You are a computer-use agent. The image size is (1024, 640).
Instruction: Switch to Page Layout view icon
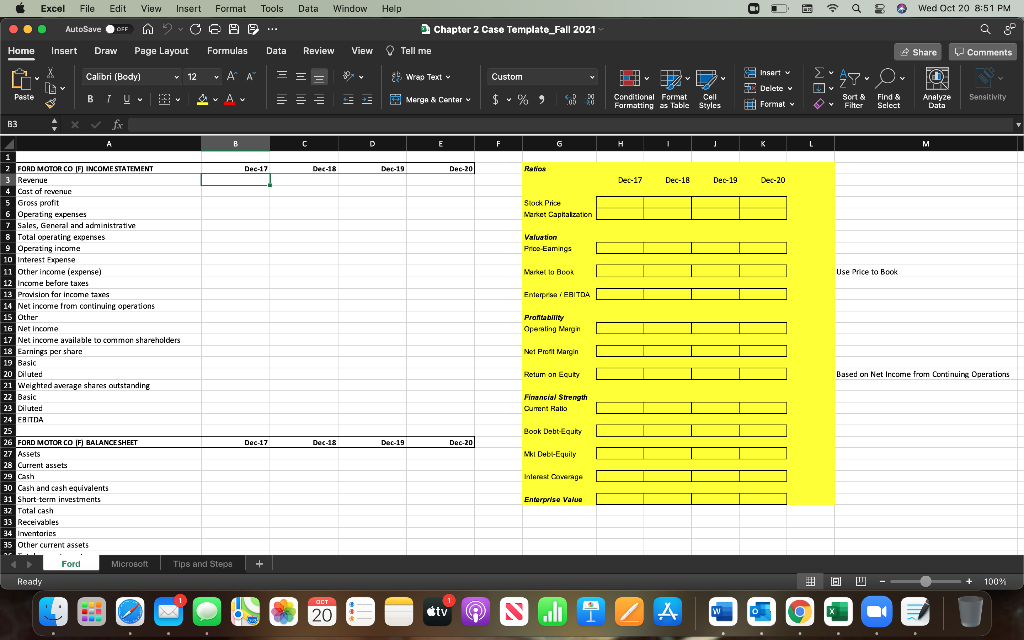(835, 581)
